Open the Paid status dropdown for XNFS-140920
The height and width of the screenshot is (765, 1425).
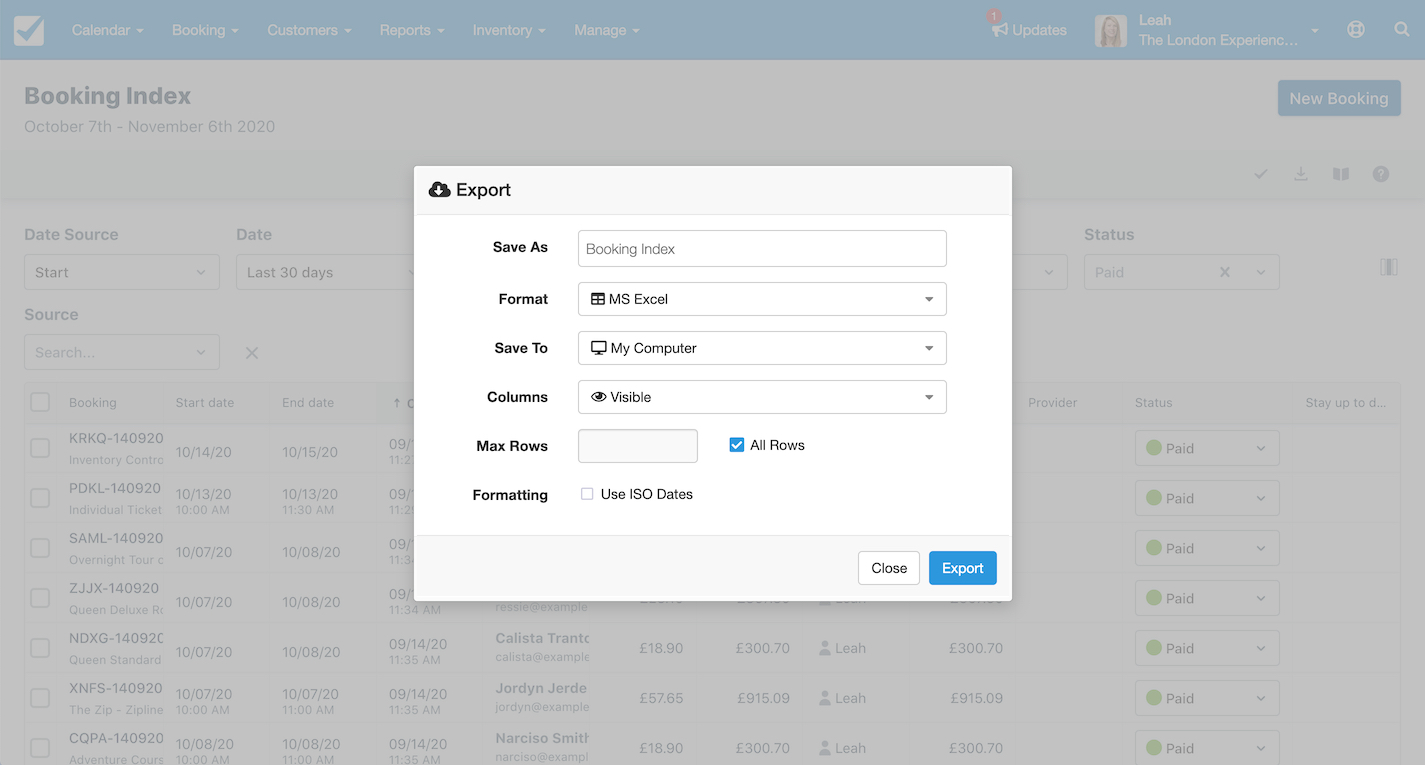click(1207, 698)
